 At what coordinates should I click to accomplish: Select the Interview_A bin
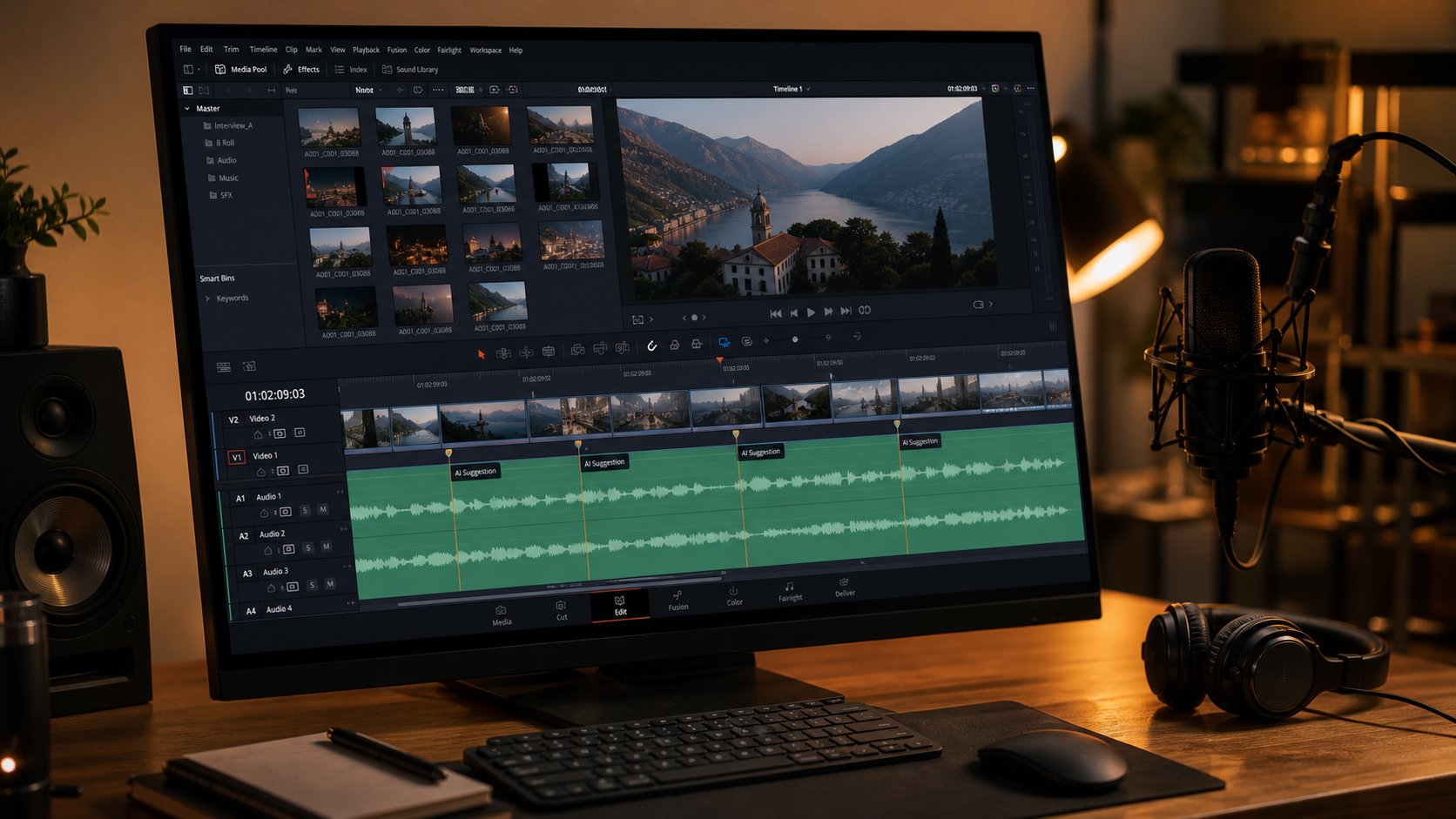click(228, 126)
